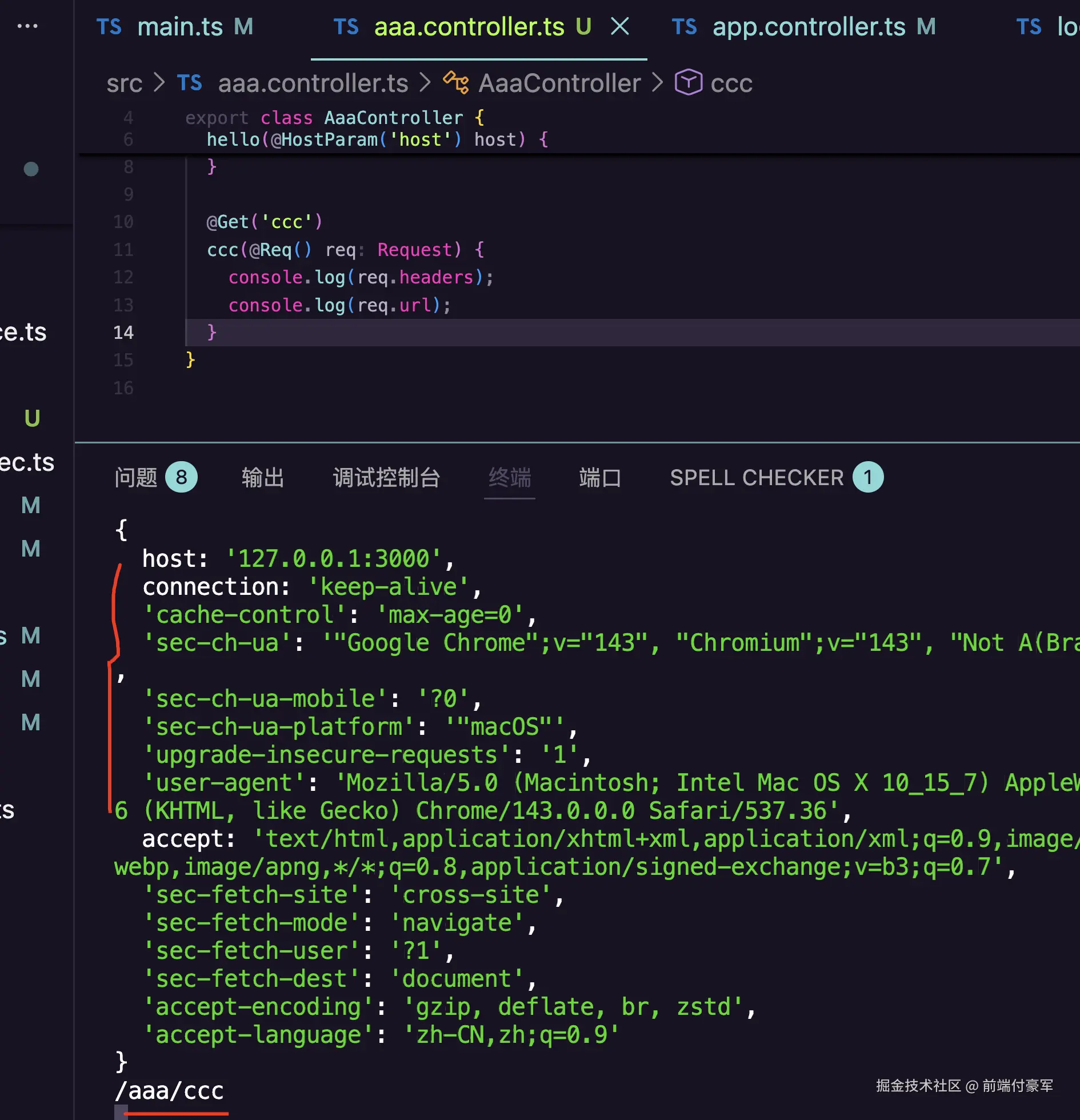Open the SPELL CHECKER panel tab
This screenshot has height=1120, width=1080.
tap(757, 478)
